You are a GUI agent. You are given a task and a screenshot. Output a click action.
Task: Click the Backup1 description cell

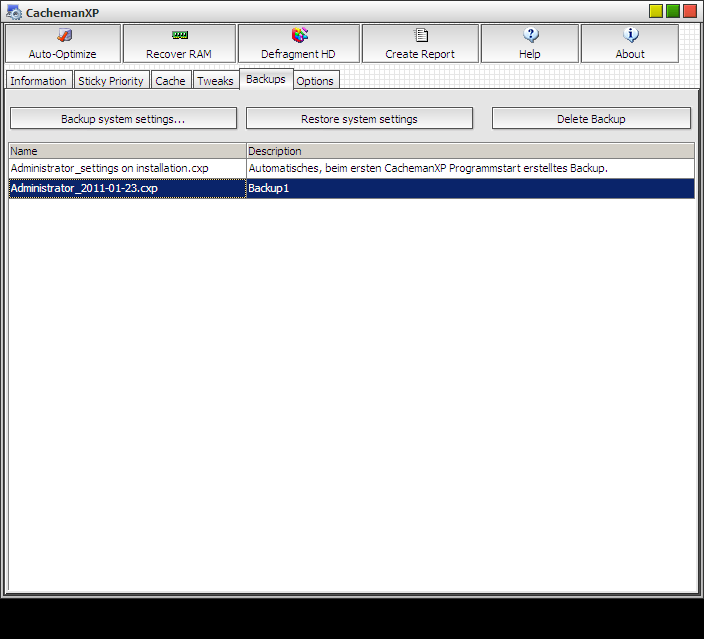471,188
